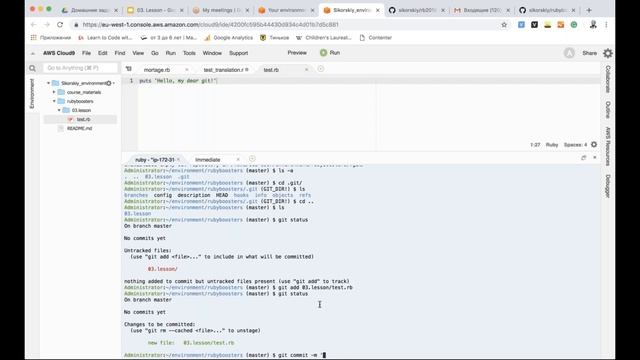
Task: Close the test.rb editor tab
Action: point(307,70)
